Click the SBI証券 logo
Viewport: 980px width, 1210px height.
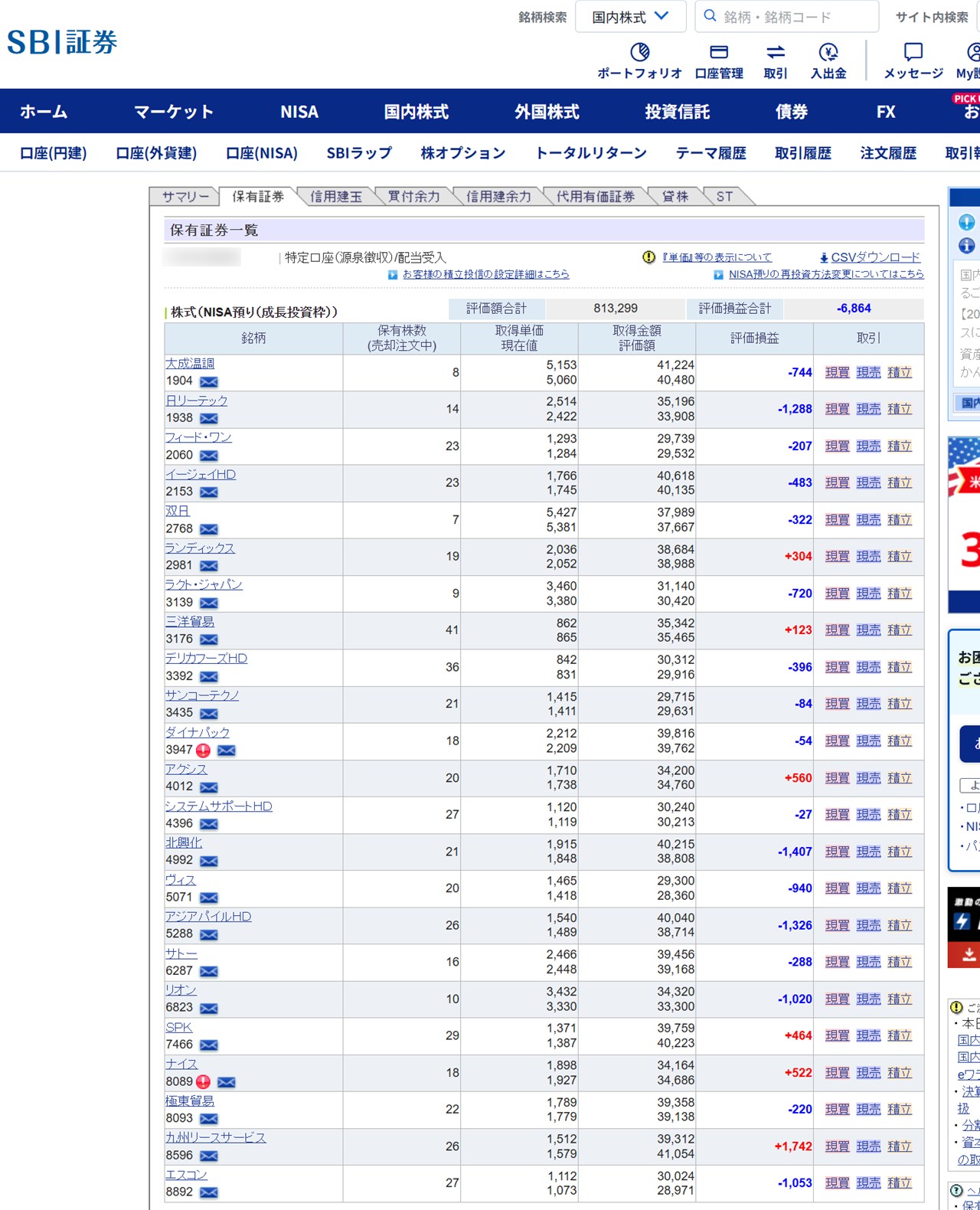coord(62,42)
